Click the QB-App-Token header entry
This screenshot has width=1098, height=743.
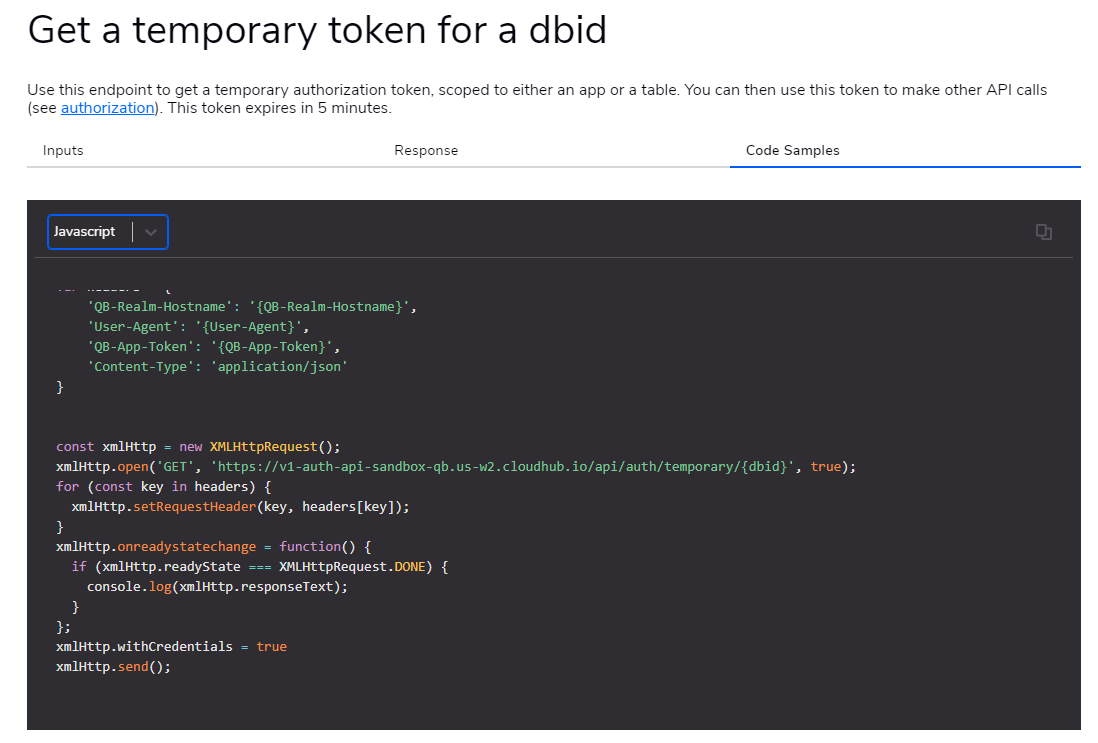(208, 346)
